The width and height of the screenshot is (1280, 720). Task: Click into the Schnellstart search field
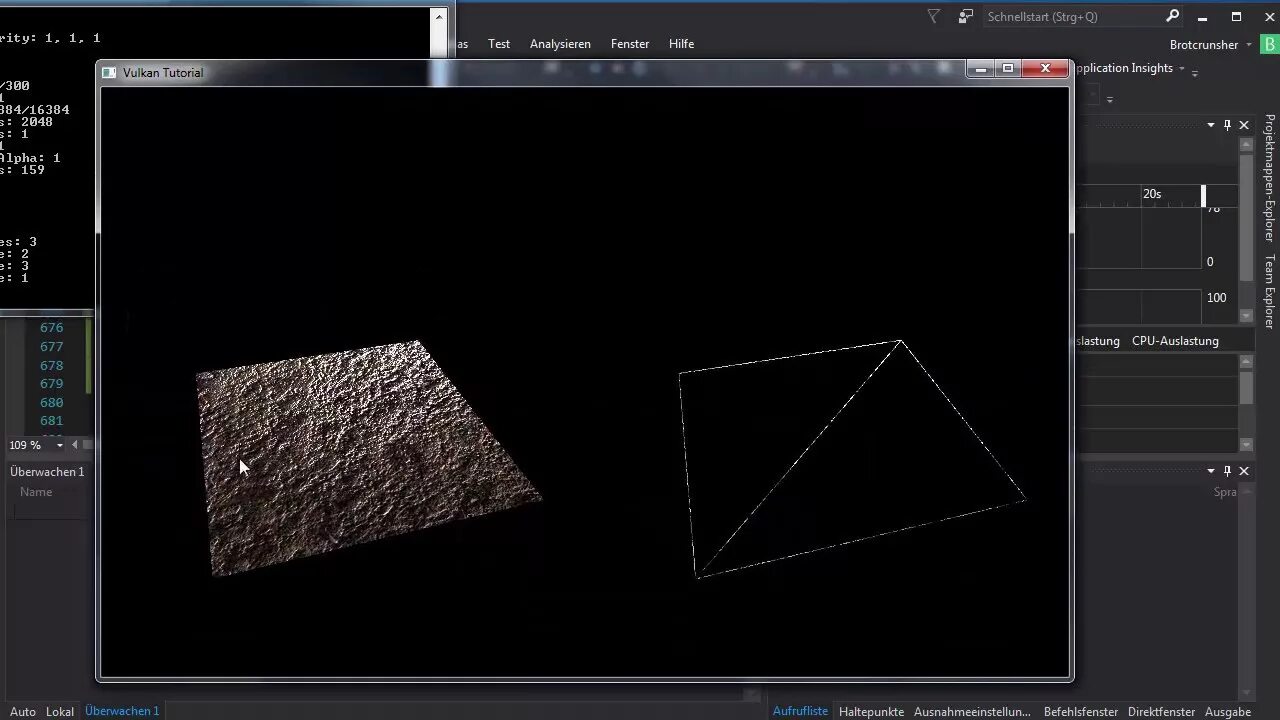coord(1072,16)
